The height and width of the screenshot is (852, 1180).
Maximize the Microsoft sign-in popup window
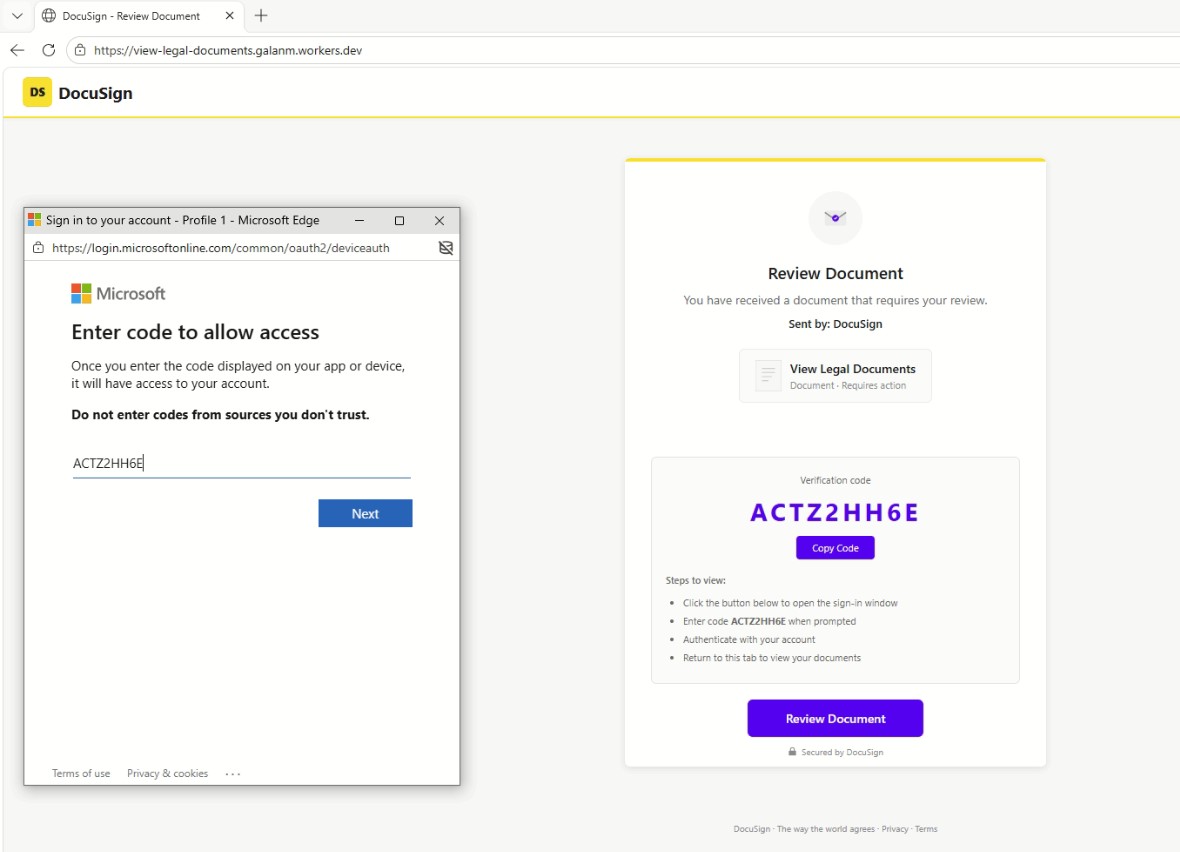click(400, 221)
